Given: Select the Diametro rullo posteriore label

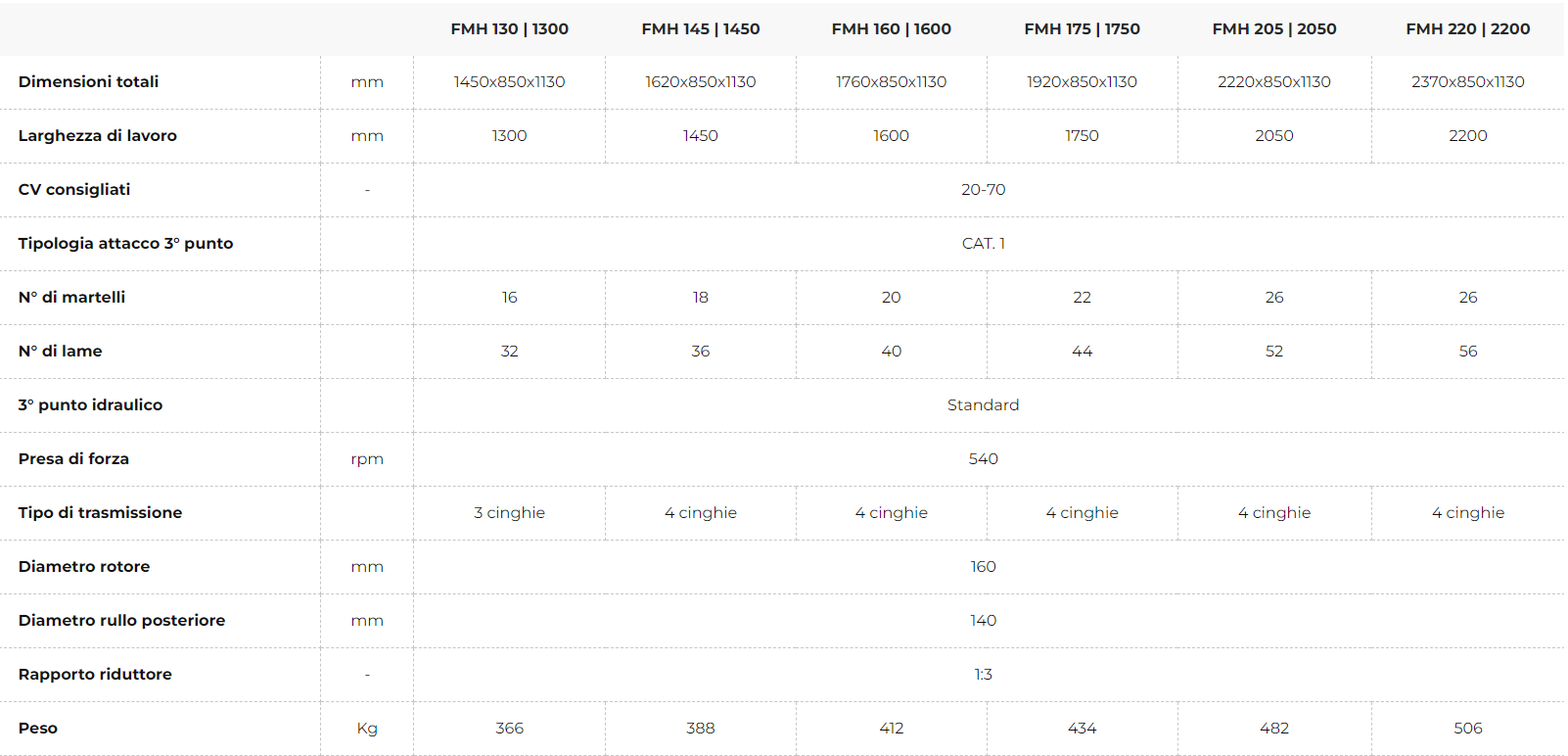Looking at the screenshot, I should [121, 621].
